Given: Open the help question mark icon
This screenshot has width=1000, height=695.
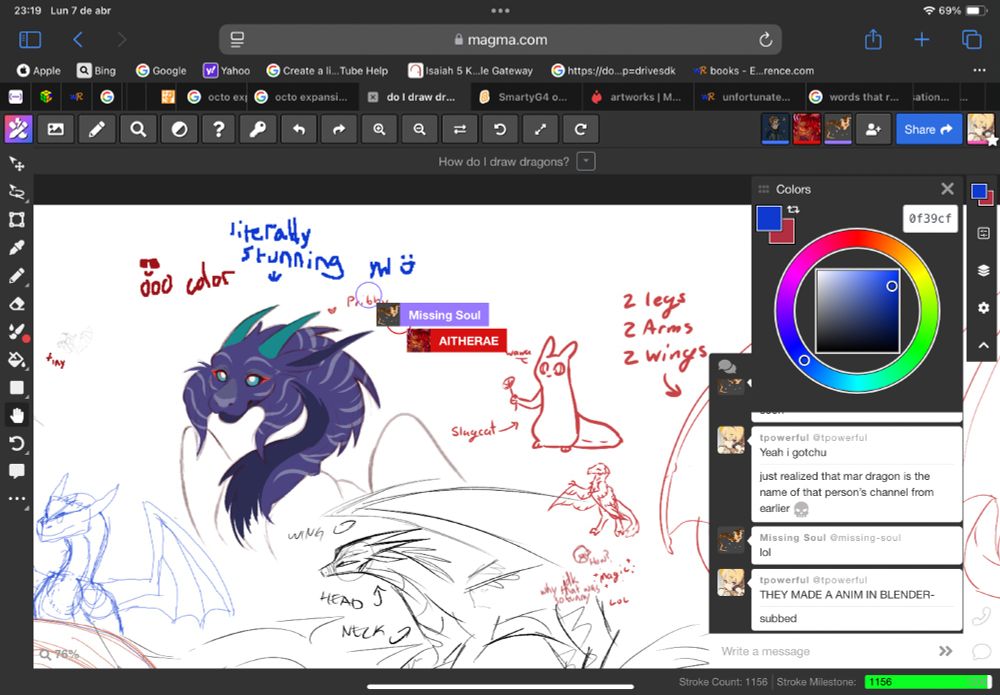Looking at the screenshot, I should [x=218, y=129].
